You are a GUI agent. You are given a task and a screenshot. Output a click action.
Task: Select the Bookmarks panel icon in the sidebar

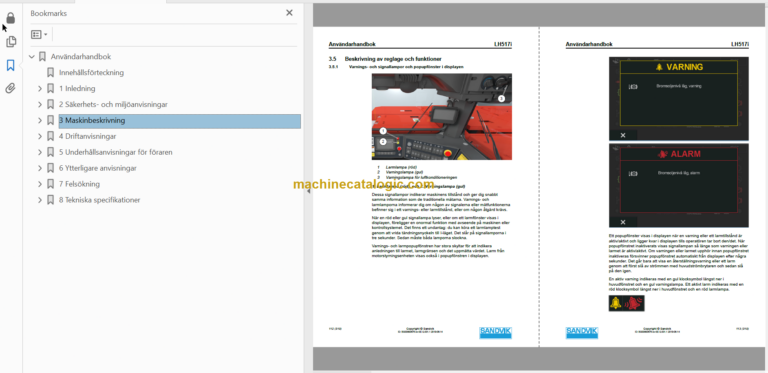(x=10, y=65)
